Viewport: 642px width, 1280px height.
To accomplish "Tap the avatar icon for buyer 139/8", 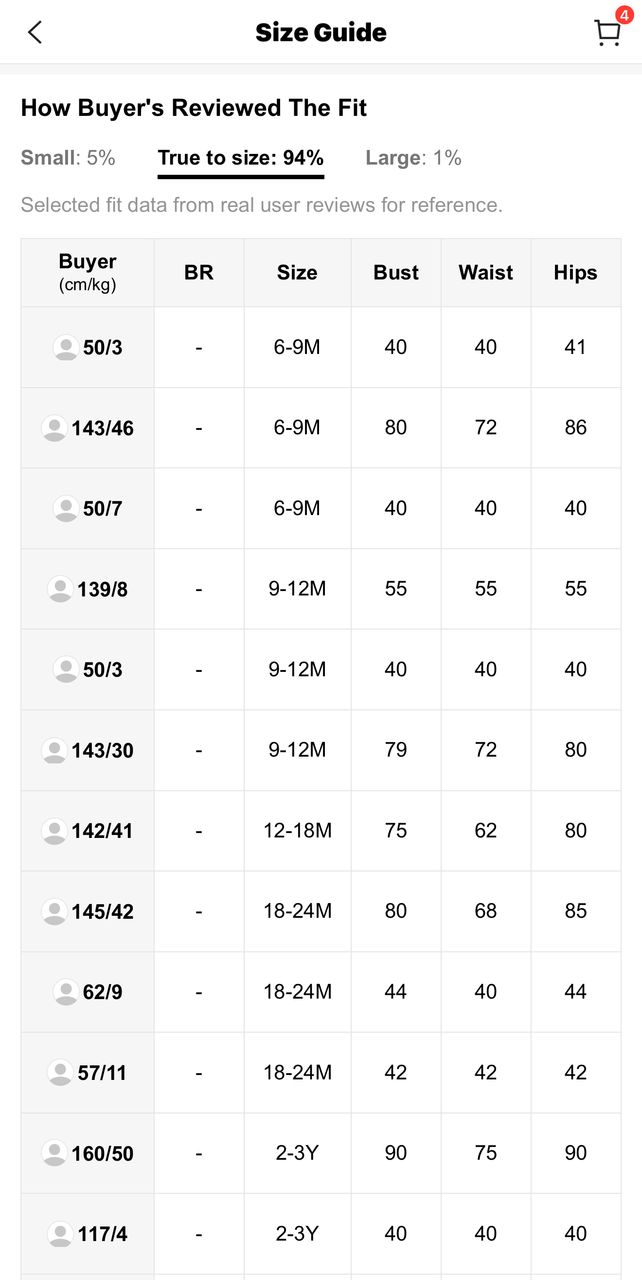I will [x=60, y=589].
